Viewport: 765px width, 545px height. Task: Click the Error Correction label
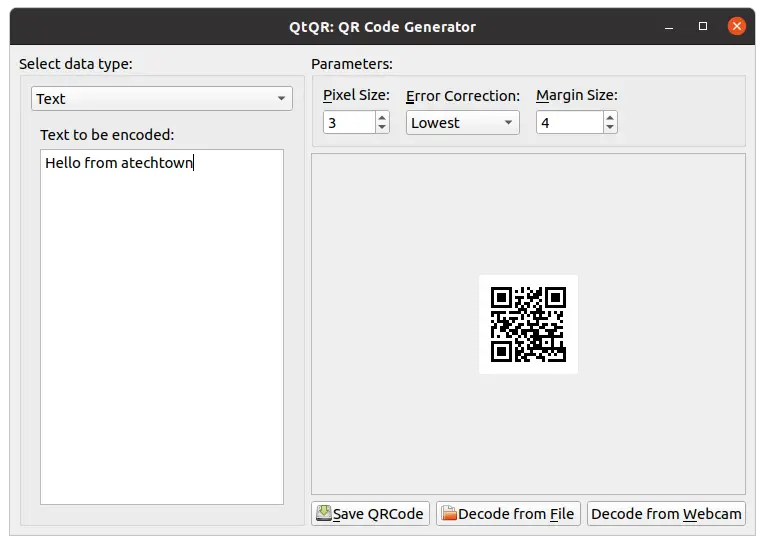point(463,96)
